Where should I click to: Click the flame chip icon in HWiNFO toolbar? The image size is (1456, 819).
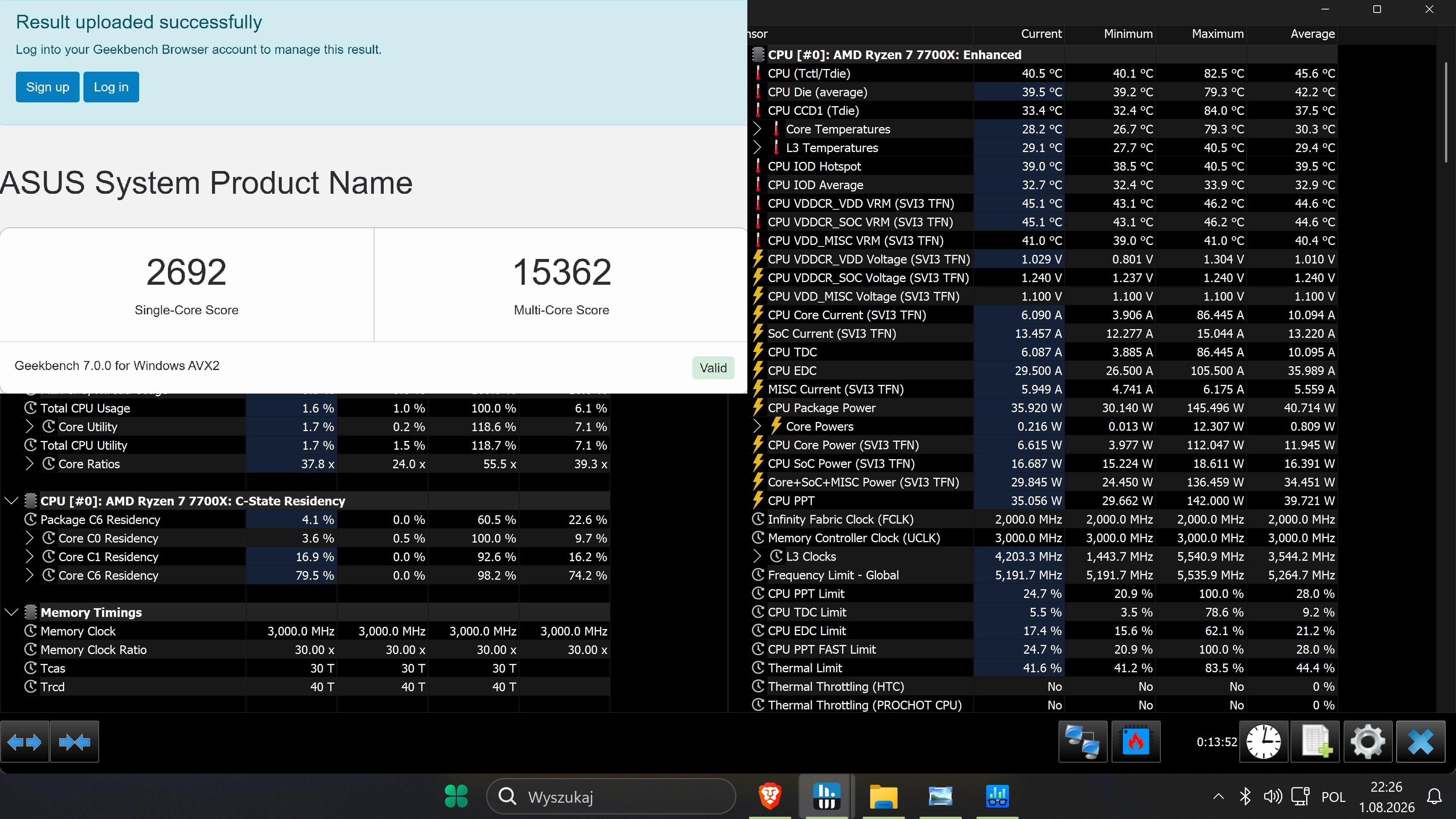coord(1136,741)
